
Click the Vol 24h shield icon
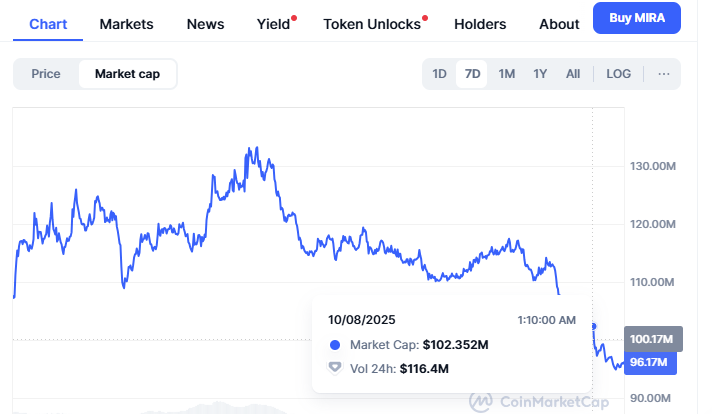(x=335, y=368)
